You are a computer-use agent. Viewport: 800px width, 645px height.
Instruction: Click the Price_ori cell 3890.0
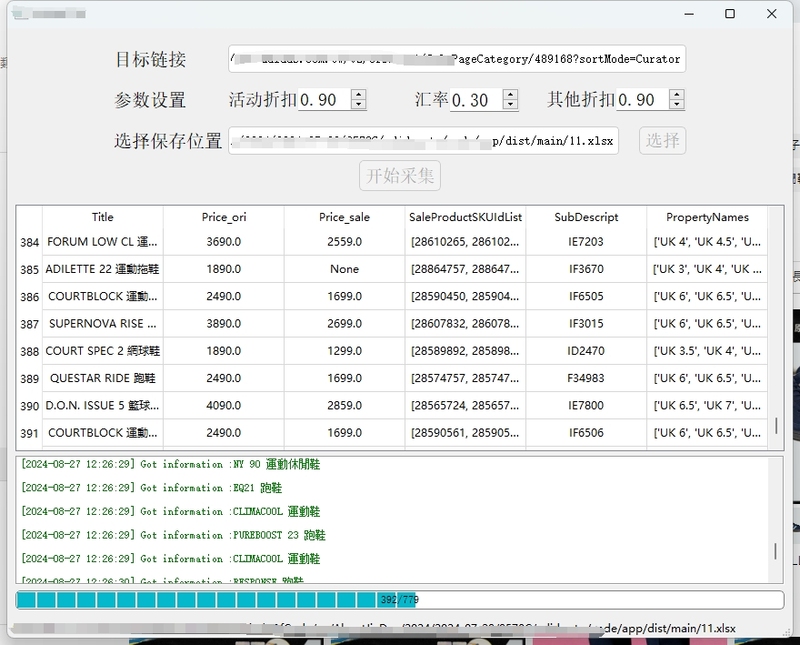coord(223,324)
